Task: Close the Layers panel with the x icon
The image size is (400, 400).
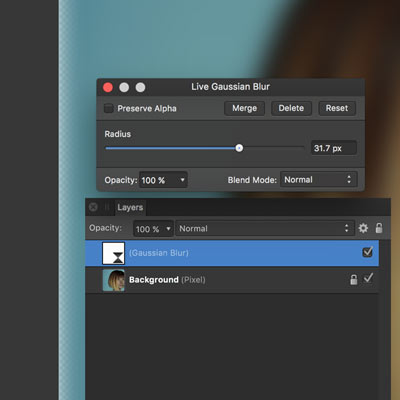Action: click(93, 207)
